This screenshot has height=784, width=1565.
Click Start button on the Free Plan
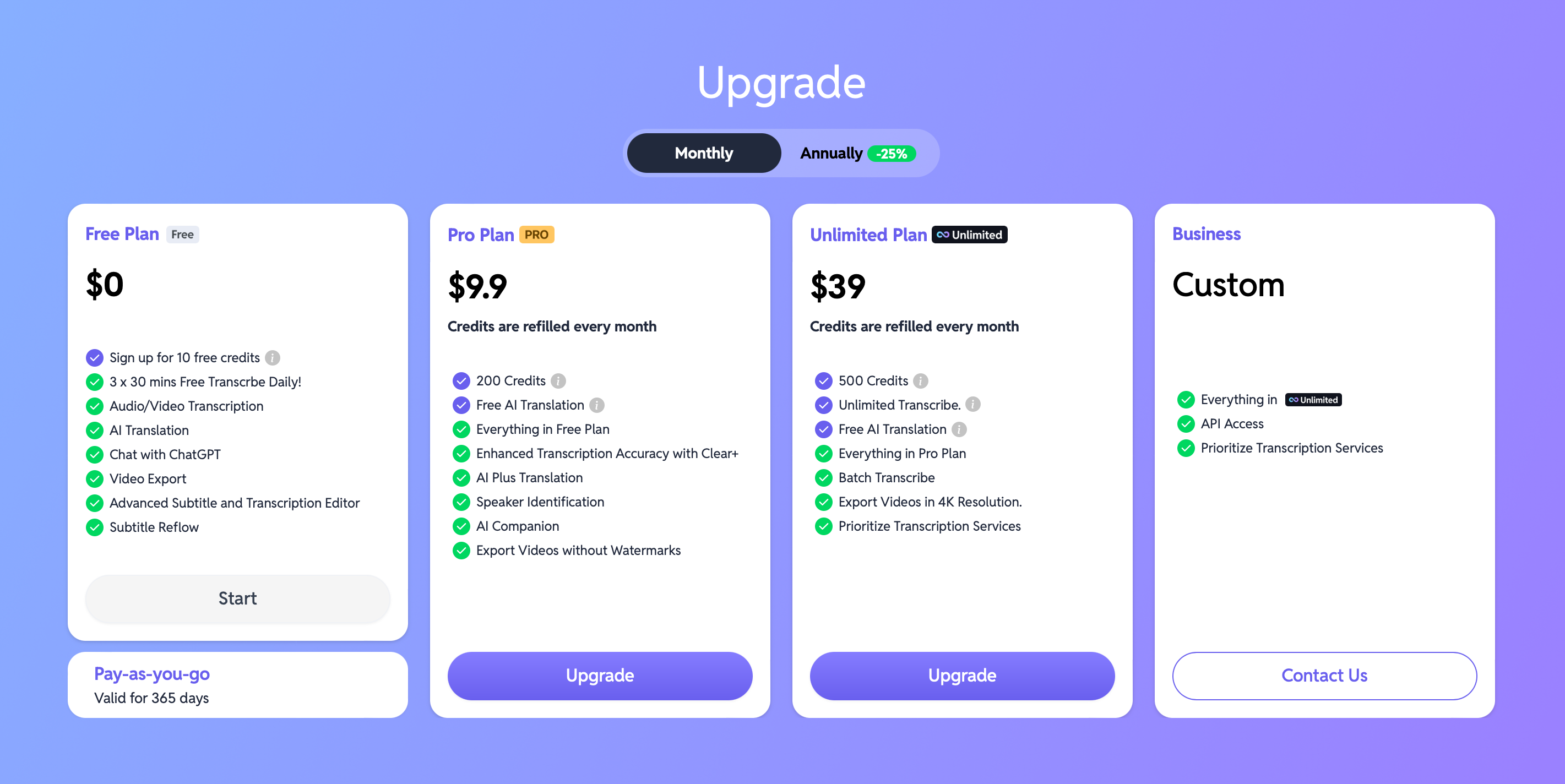click(238, 597)
